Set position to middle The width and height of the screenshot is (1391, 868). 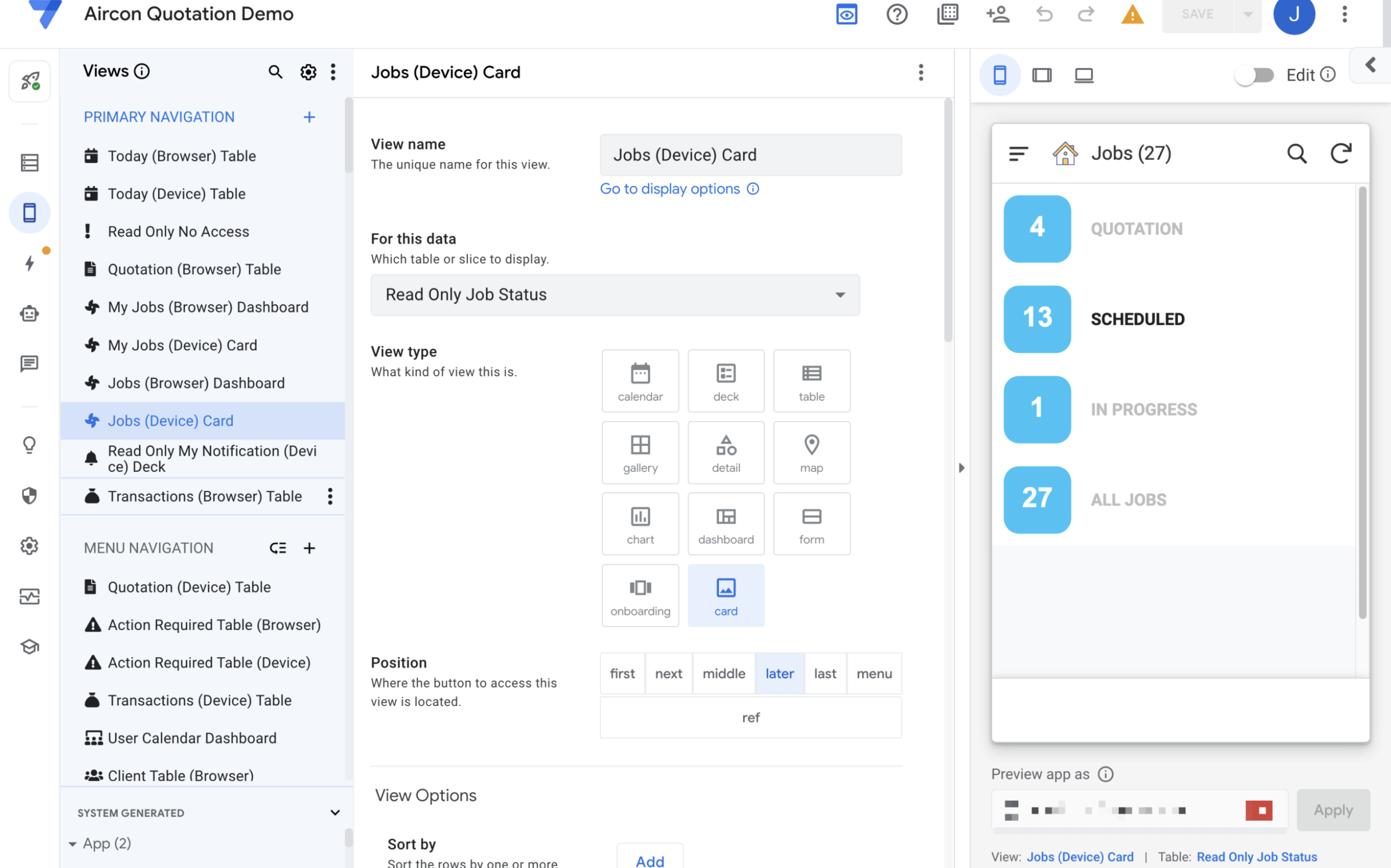724,673
